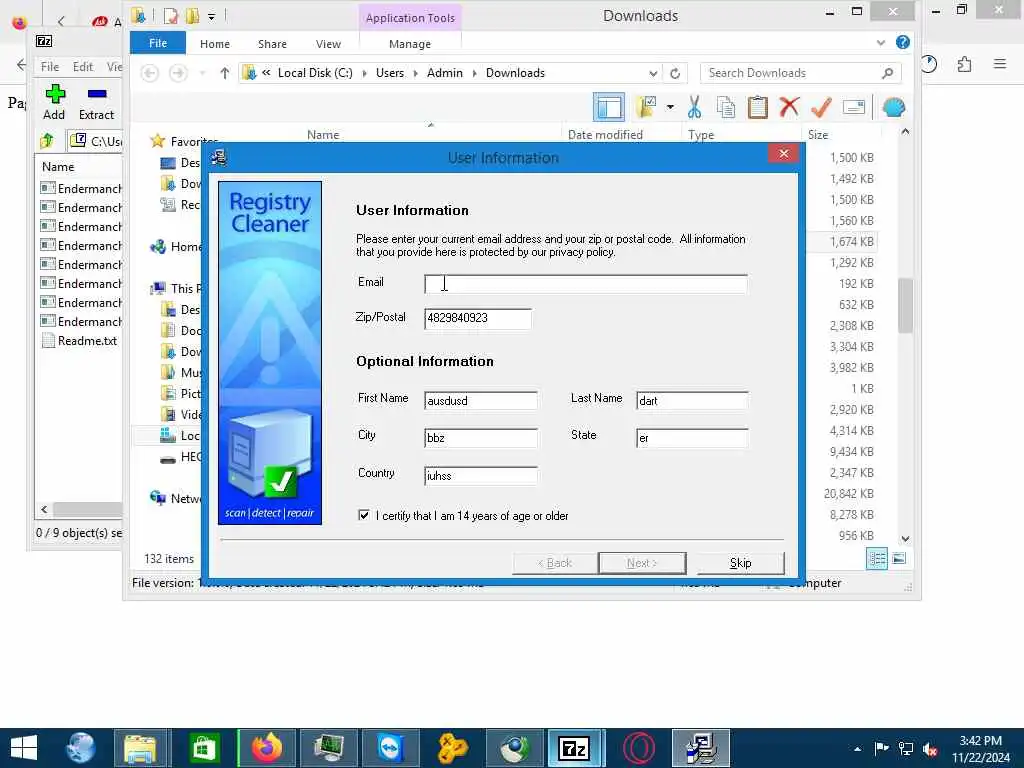1024x768 pixels.
Task: Click the First Name field containing ausdusd
Action: [x=481, y=400]
